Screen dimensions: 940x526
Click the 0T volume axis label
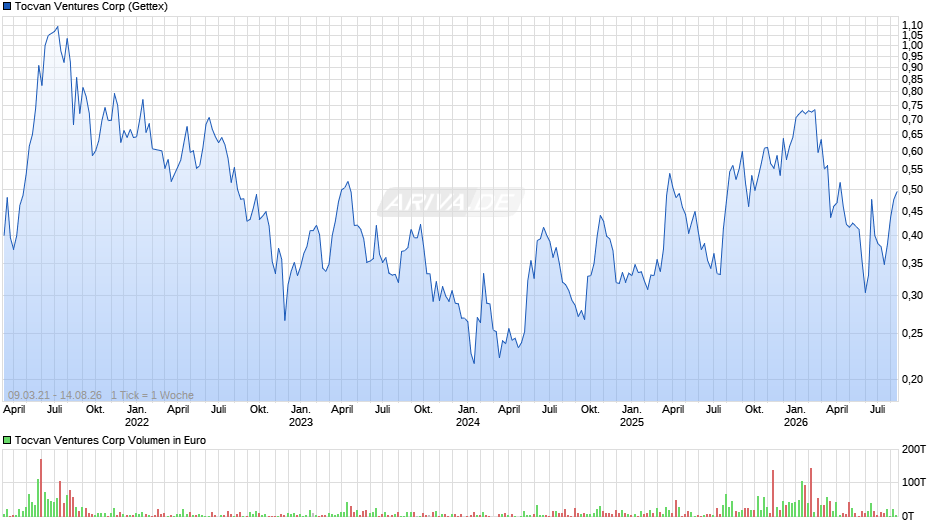(x=908, y=516)
